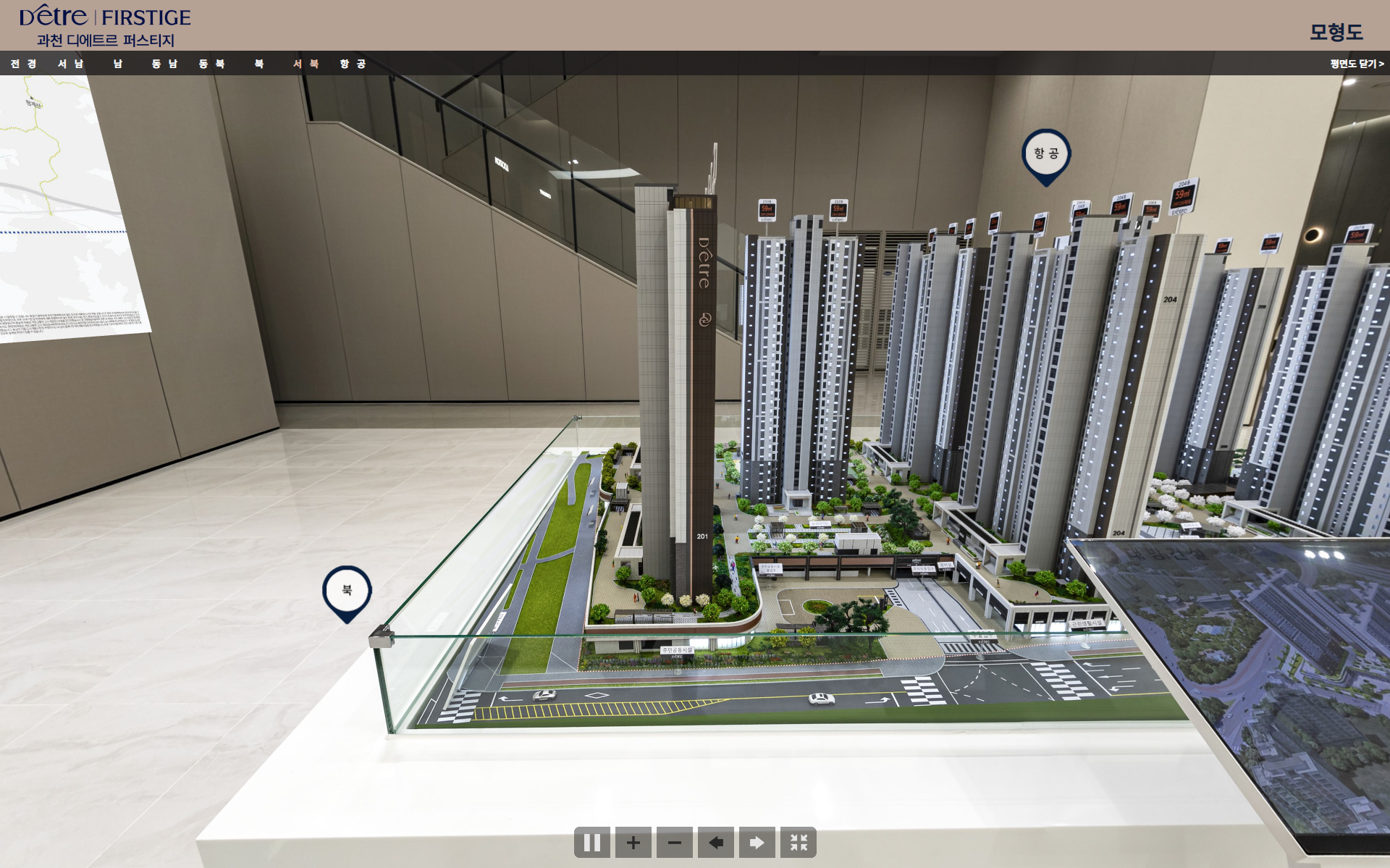Rotate view left with arrow button
Screen dimensions: 1390x868
[715, 843]
